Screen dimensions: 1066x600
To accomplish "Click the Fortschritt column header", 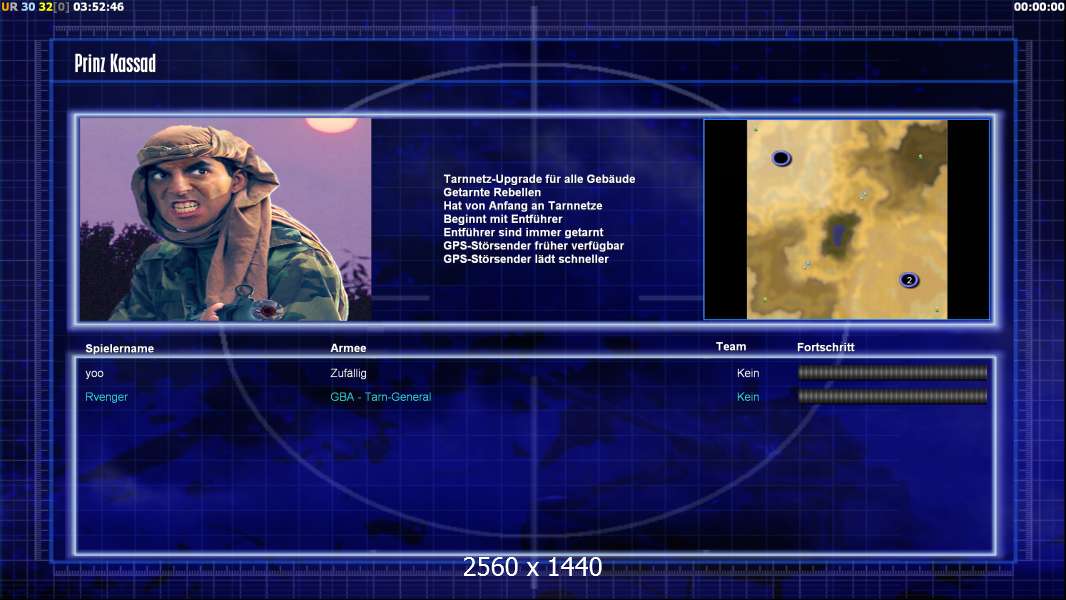I will 825,347.
